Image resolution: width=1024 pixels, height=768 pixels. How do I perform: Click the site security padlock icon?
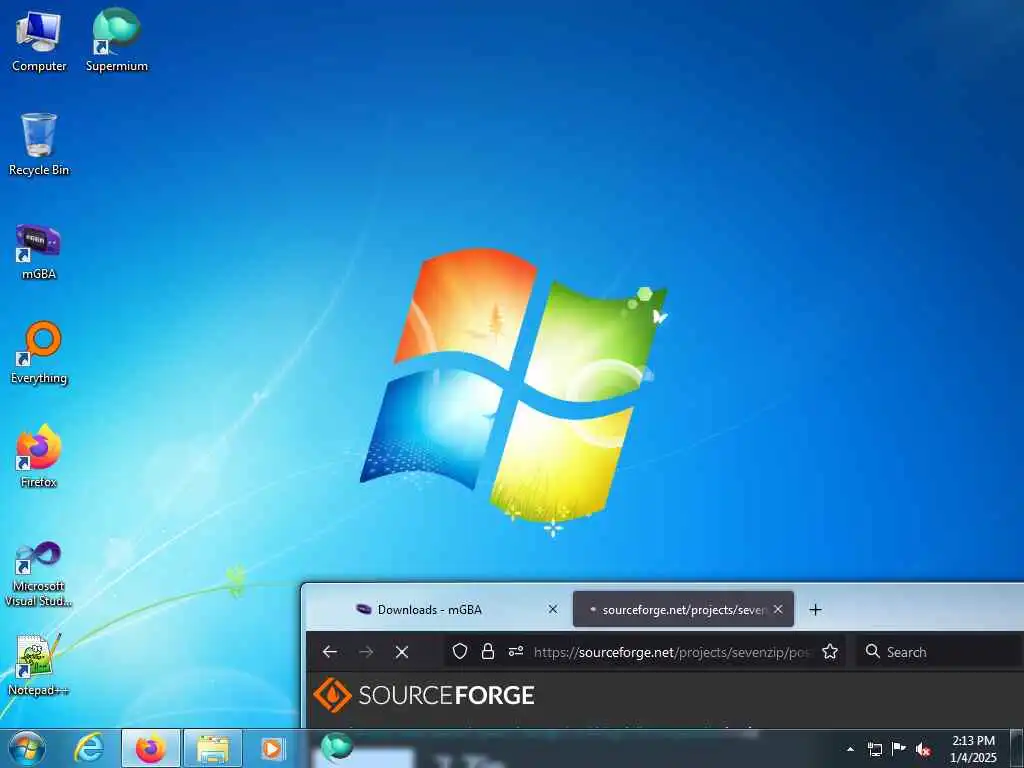click(x=488, y=652)
